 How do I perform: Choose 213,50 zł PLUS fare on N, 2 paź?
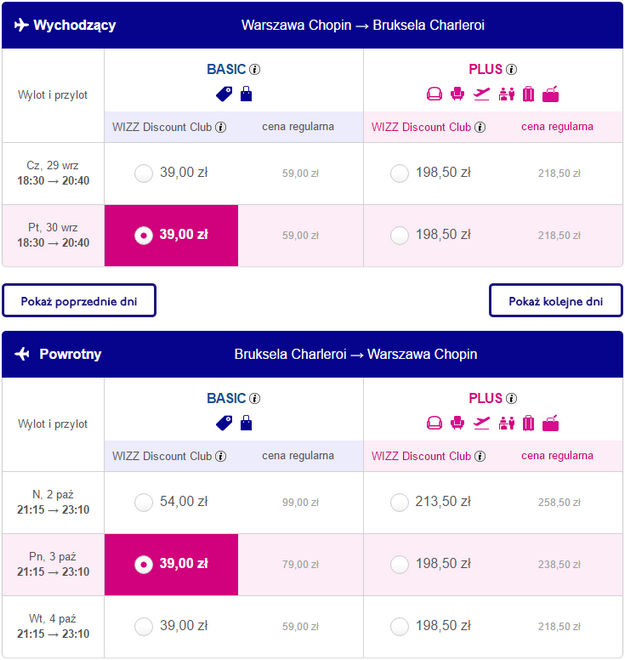click(400, 502)
